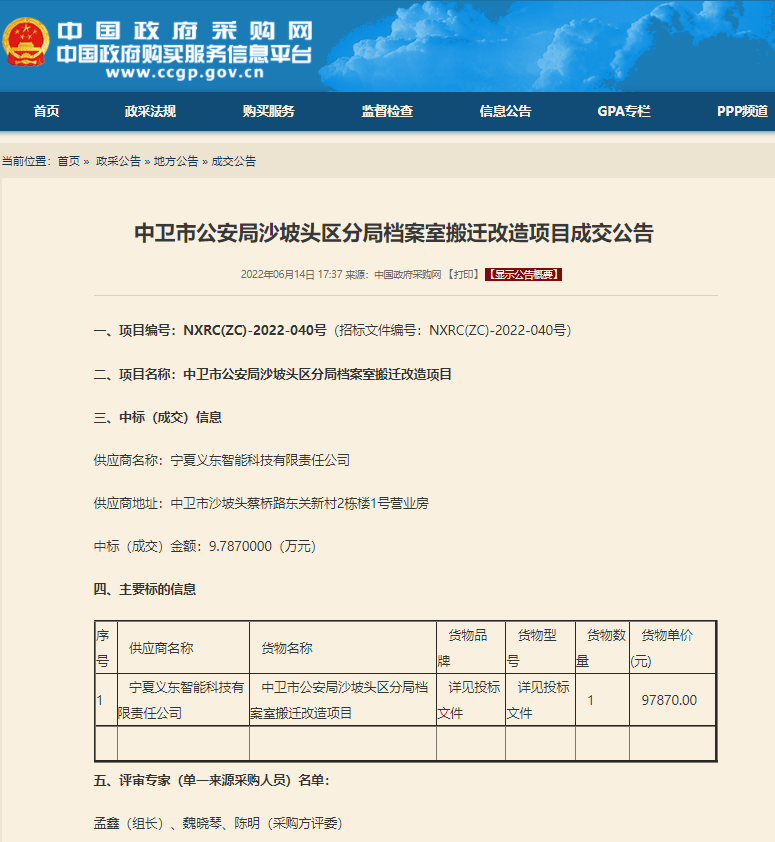The height and width of the screenshot is (842, 775).
Task: Click the 序号 table header cell
Action: [x=106, y=648]
